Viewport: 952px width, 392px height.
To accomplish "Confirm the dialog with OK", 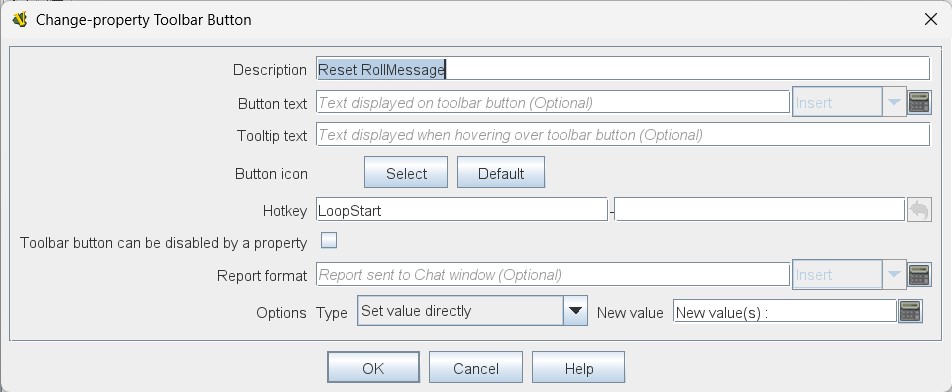I will pos(373,368).
